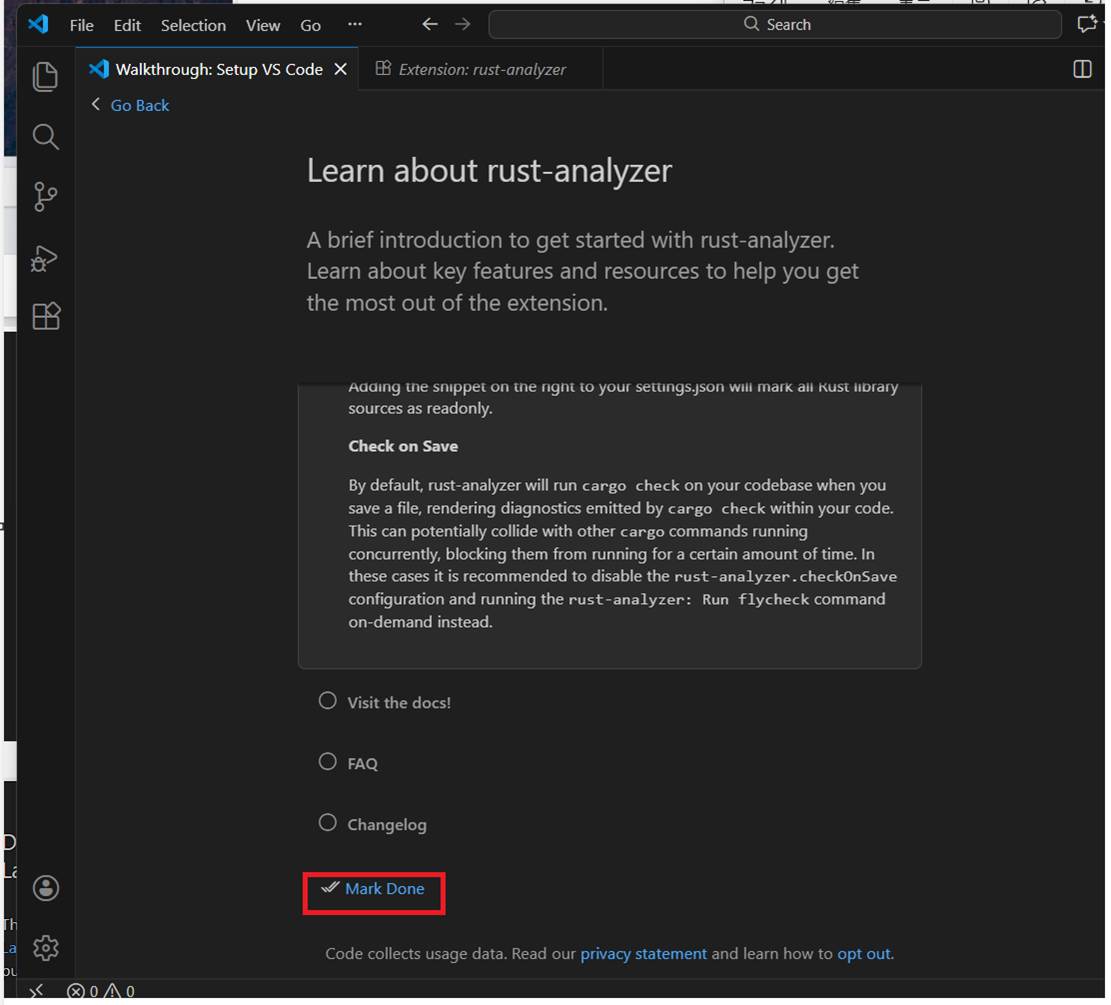1111x1005 pixels.
Task: Click the Go Back link
Action: [x=139, y=105]
